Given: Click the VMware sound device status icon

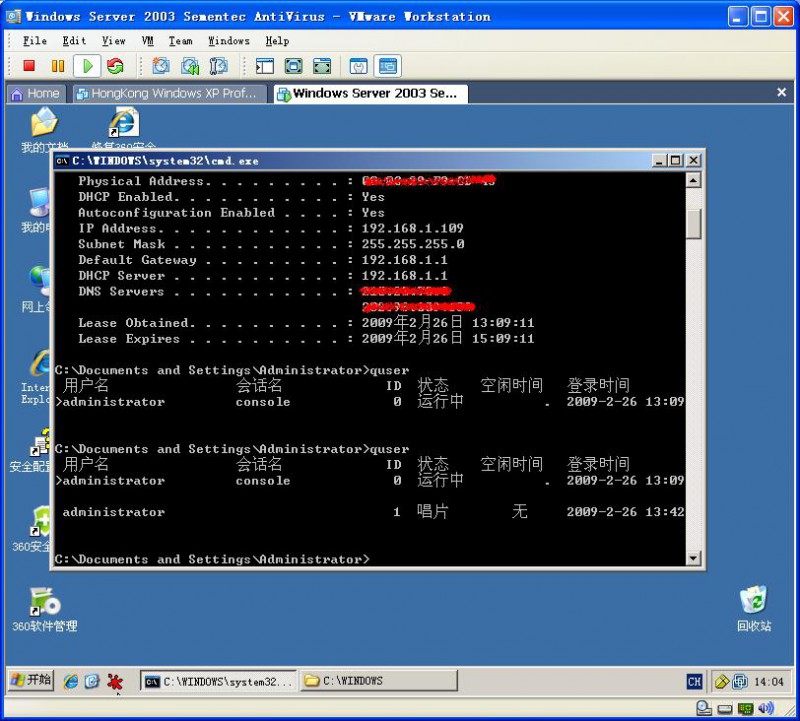Looking at the screenshot, I should coord(766,709).
